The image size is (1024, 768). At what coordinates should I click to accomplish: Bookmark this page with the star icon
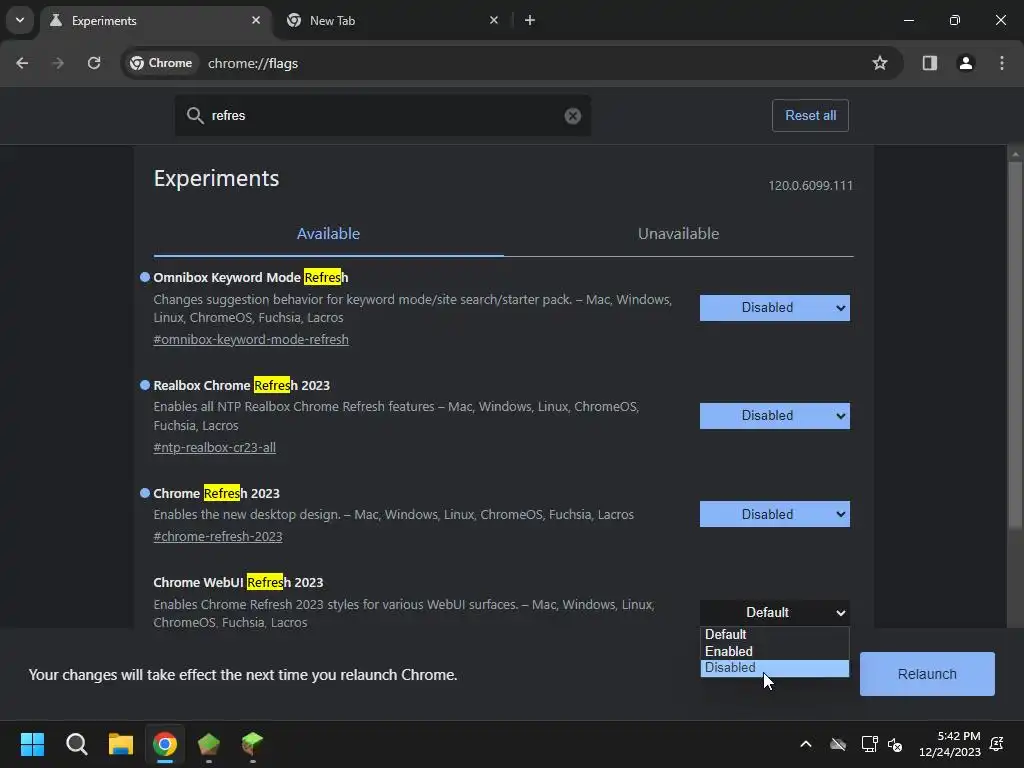tap(880, 63)
